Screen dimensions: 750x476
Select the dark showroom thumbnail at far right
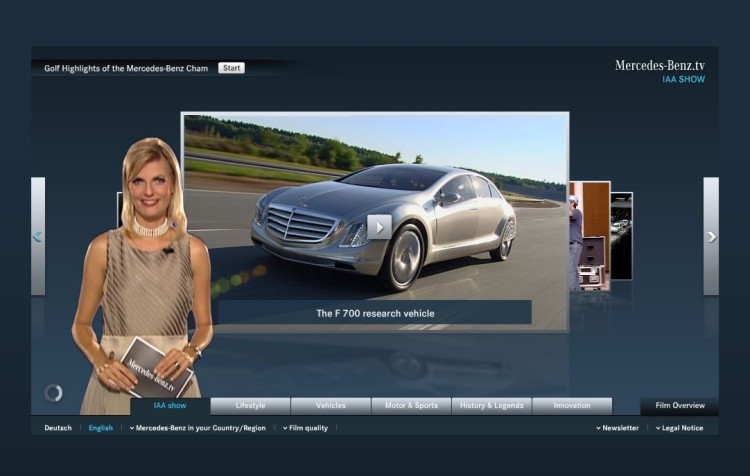pyautogui.click(x=622, y=236)
